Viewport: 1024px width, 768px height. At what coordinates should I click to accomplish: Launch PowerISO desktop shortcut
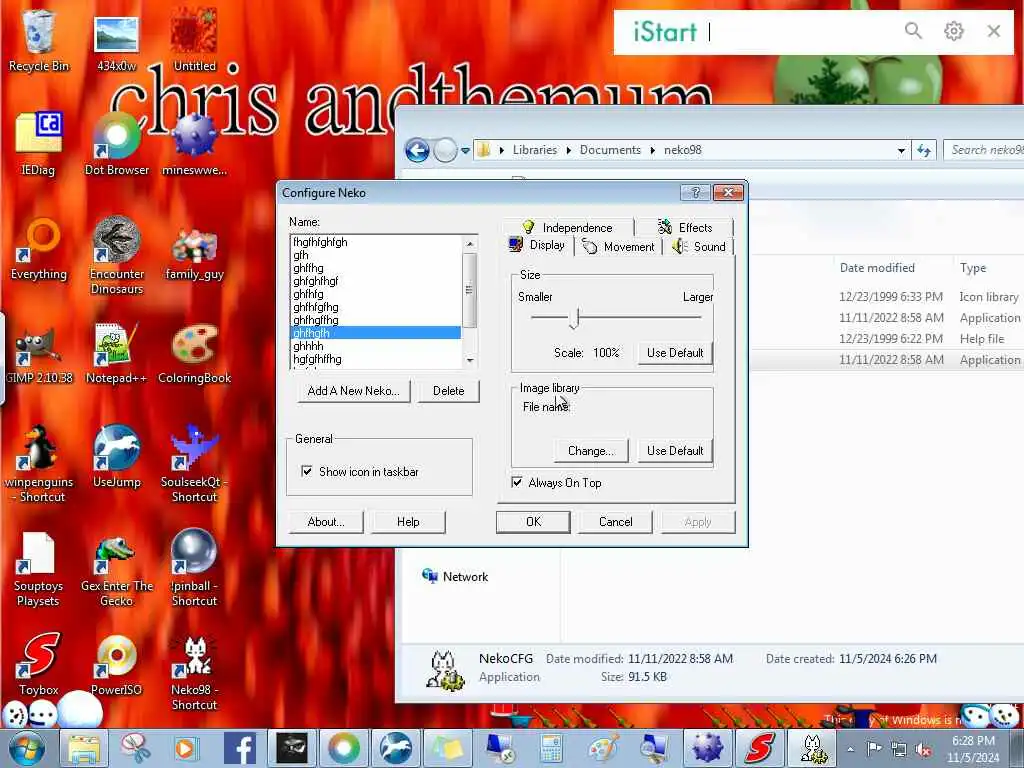(116, 663)
